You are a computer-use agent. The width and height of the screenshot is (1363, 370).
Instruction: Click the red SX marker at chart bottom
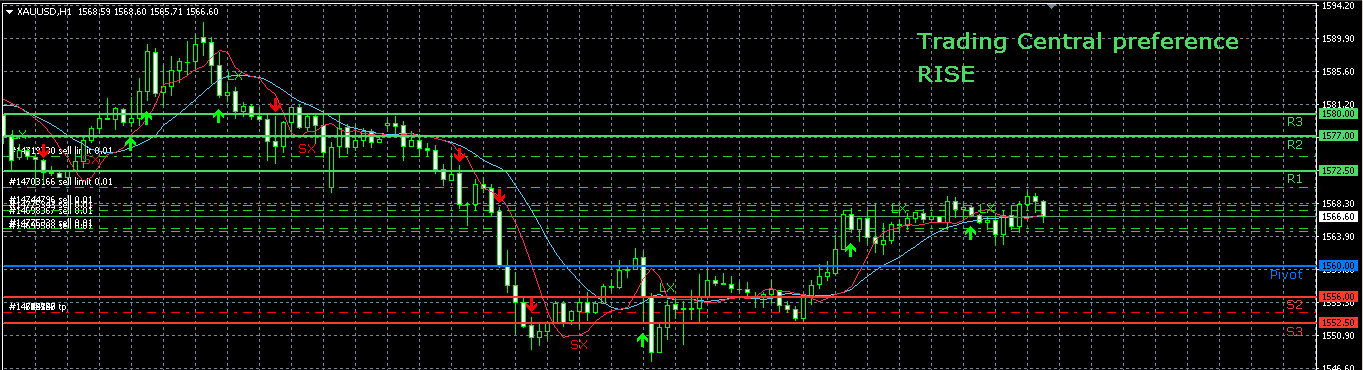[x=580, y=344]
